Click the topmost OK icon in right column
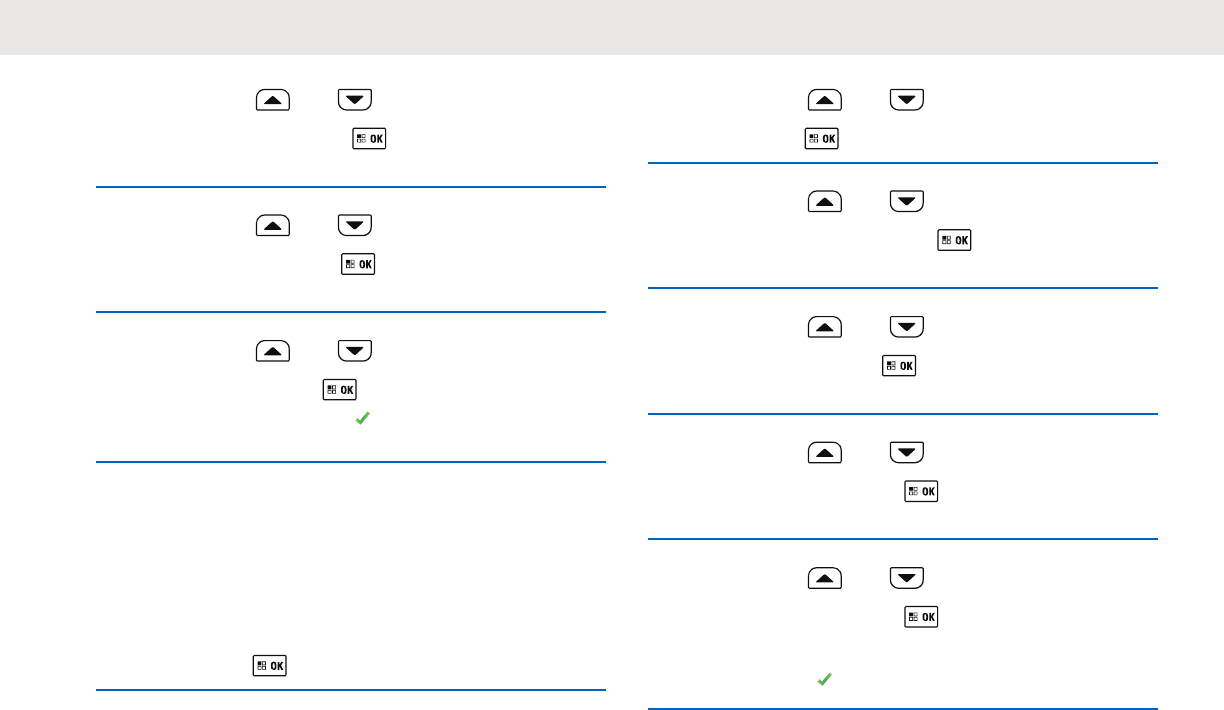The width and height of the screenshot is (1224, 710). [x=821, y=139]
